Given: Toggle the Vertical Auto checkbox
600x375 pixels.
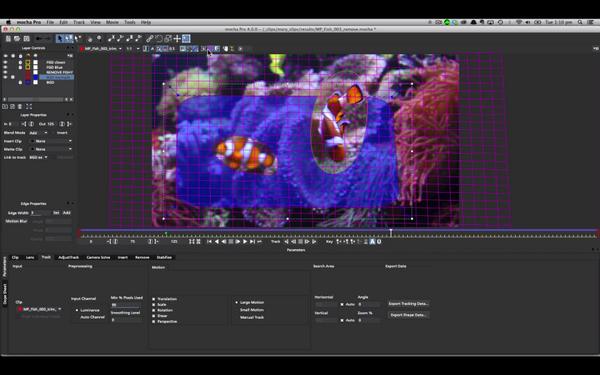Looking at the screenshot, I should 342,320.
